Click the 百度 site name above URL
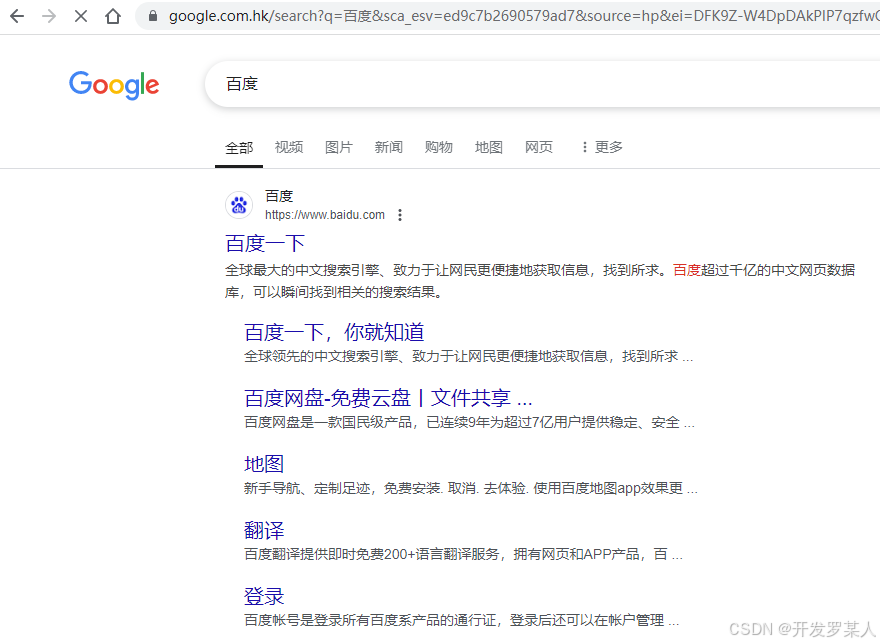This screenshot has width=880, height=644. pos(279,196)
